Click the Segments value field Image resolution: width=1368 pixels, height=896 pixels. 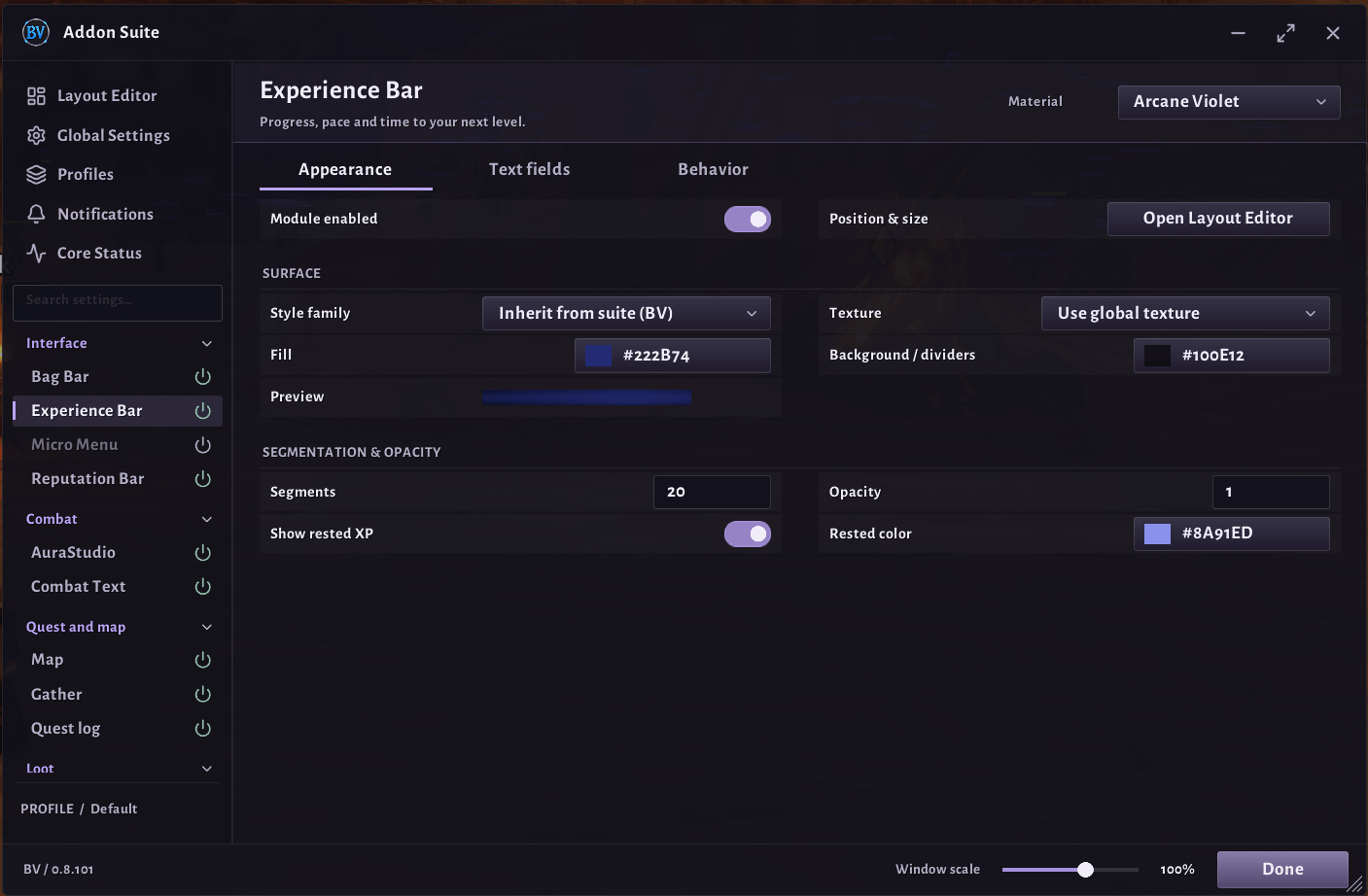pyautogui.click(x=712, y=492)
